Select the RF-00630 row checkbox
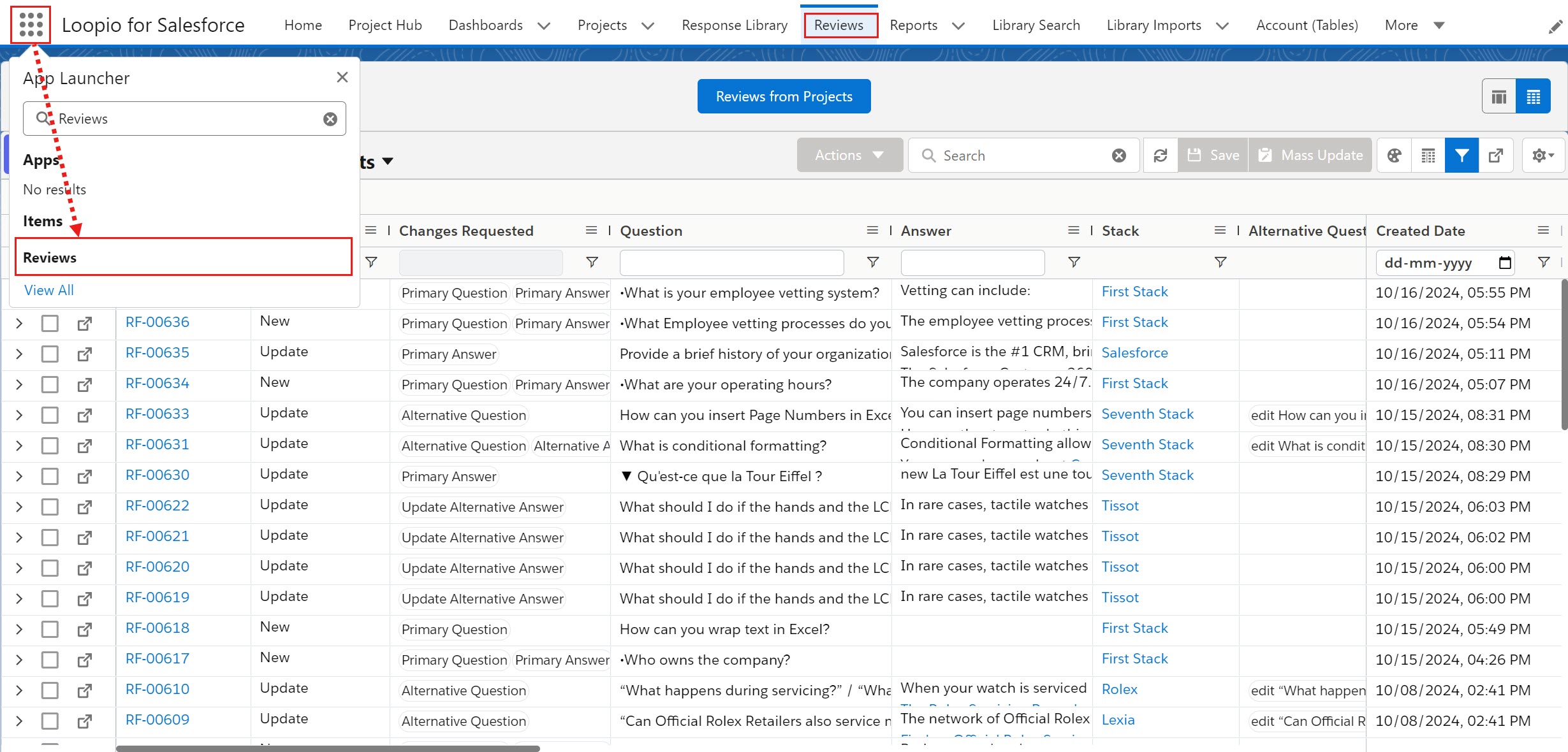The image size is (1568, 752). [50, 477]
